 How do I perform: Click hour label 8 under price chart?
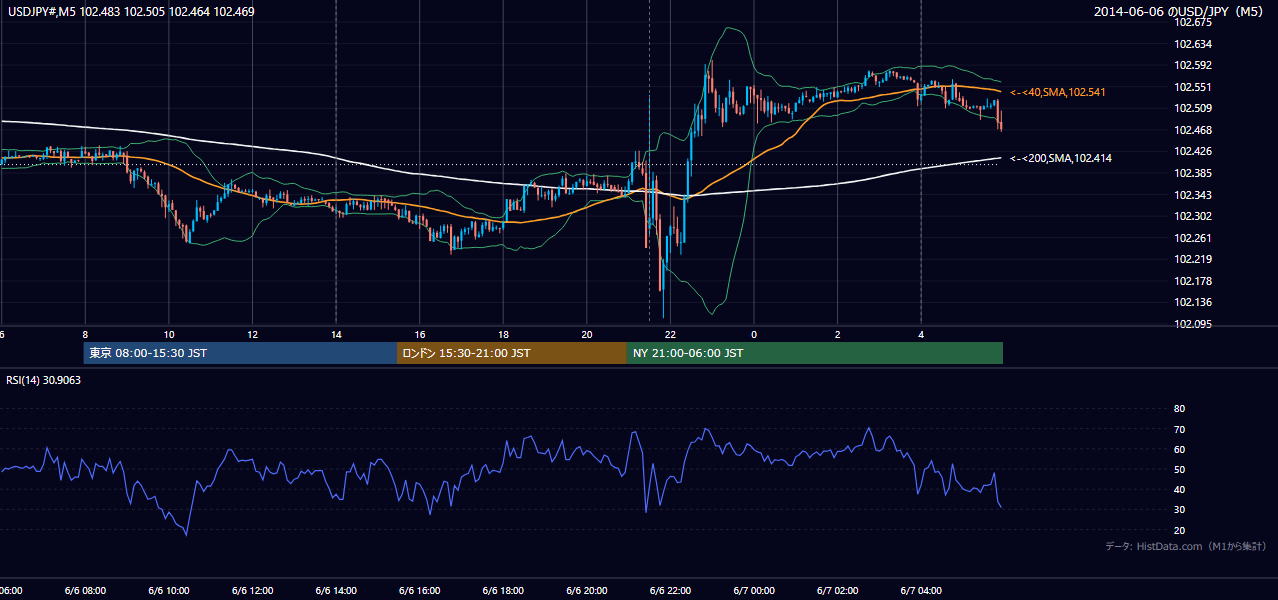point(85,335)
